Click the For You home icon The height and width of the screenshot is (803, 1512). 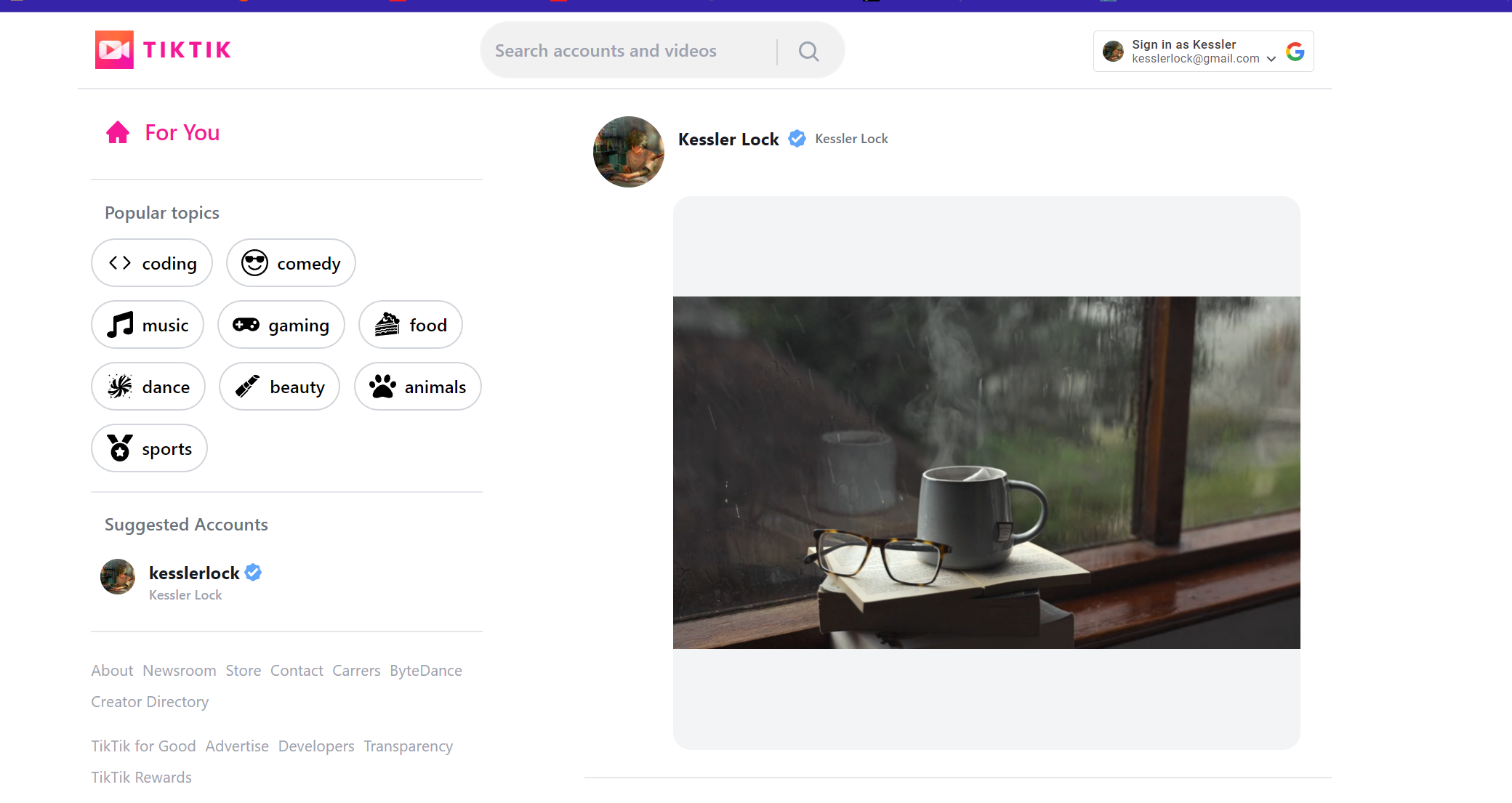point(118,132)
